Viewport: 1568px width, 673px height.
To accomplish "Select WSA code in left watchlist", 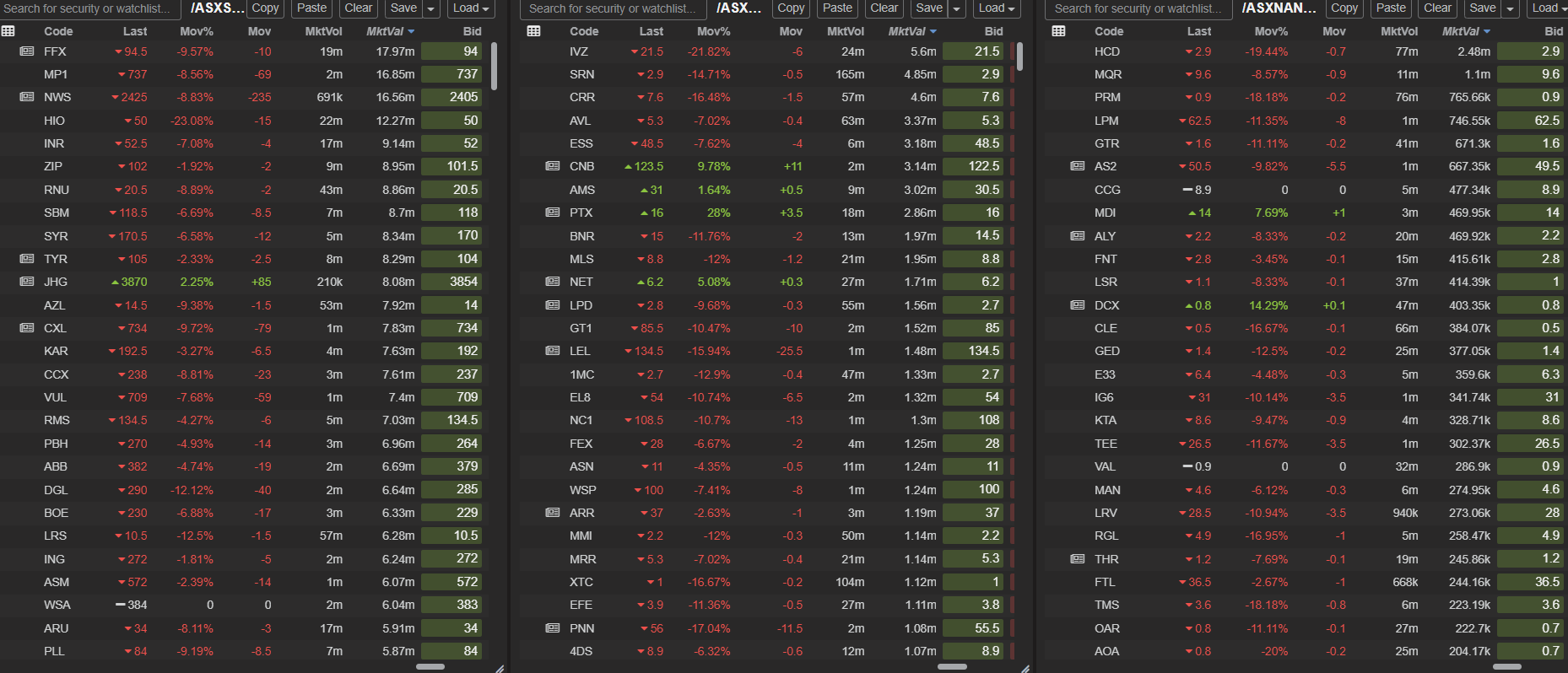I will point(57,605).
